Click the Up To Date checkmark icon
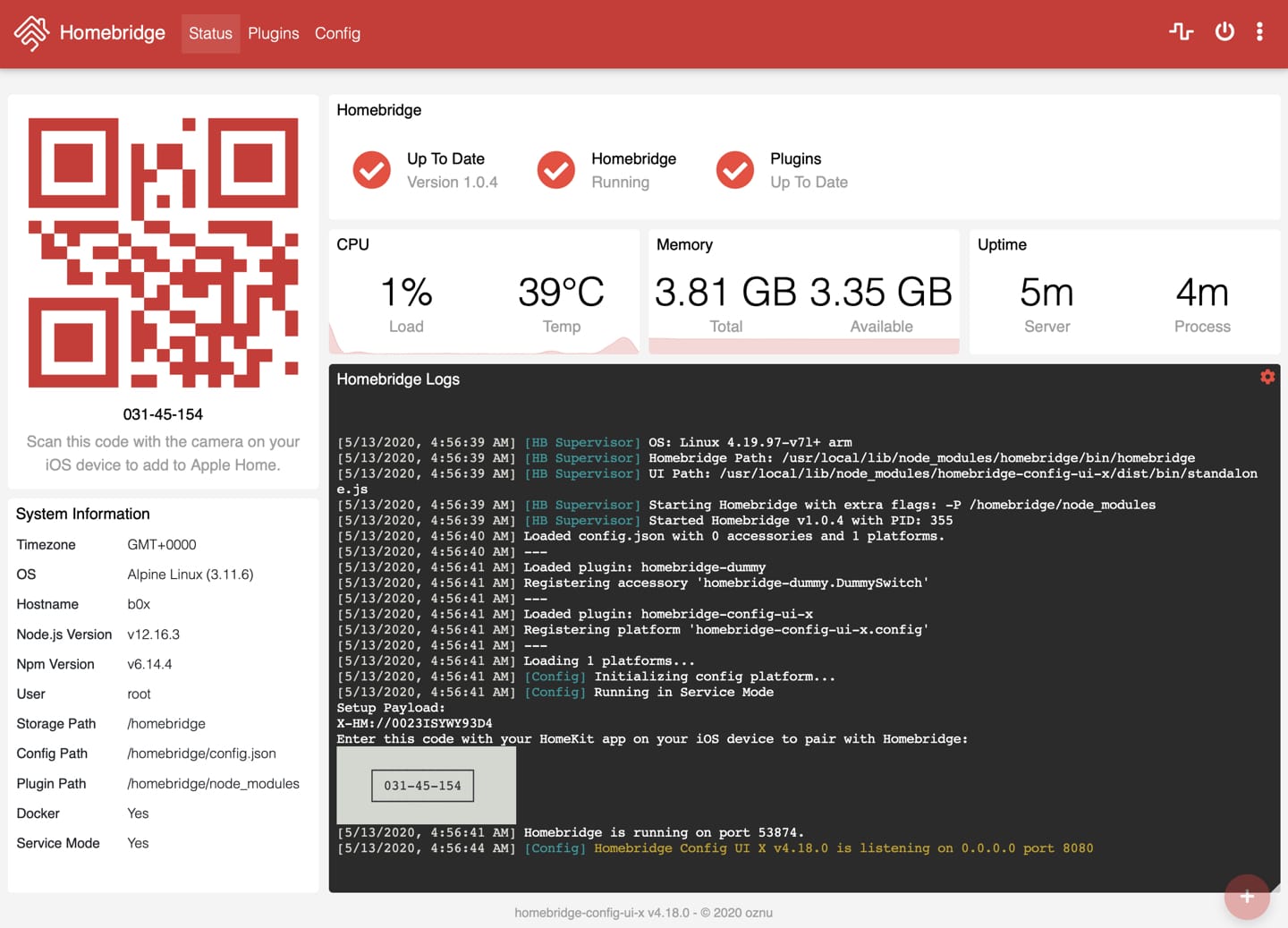 click(x=372, y=169)
